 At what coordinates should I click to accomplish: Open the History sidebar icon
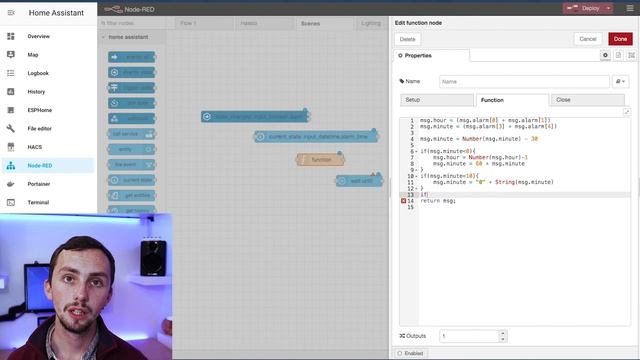pos(11,91)
